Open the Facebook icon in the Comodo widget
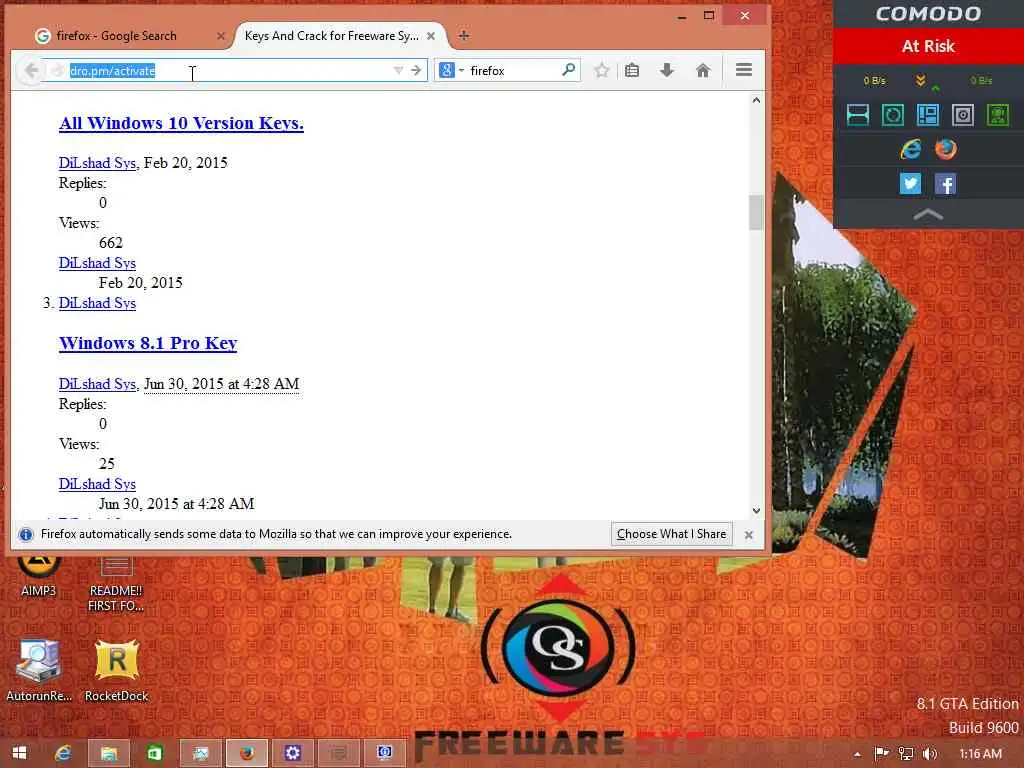Image resolution: width=1024 pixels, height=768 pixels. [x=945, y=184]
